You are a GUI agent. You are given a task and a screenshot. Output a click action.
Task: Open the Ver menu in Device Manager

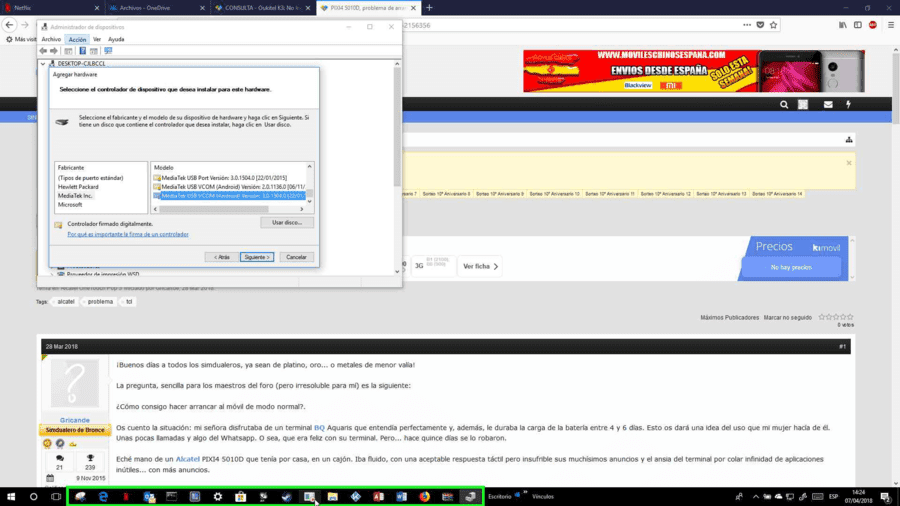coord(96,39)
